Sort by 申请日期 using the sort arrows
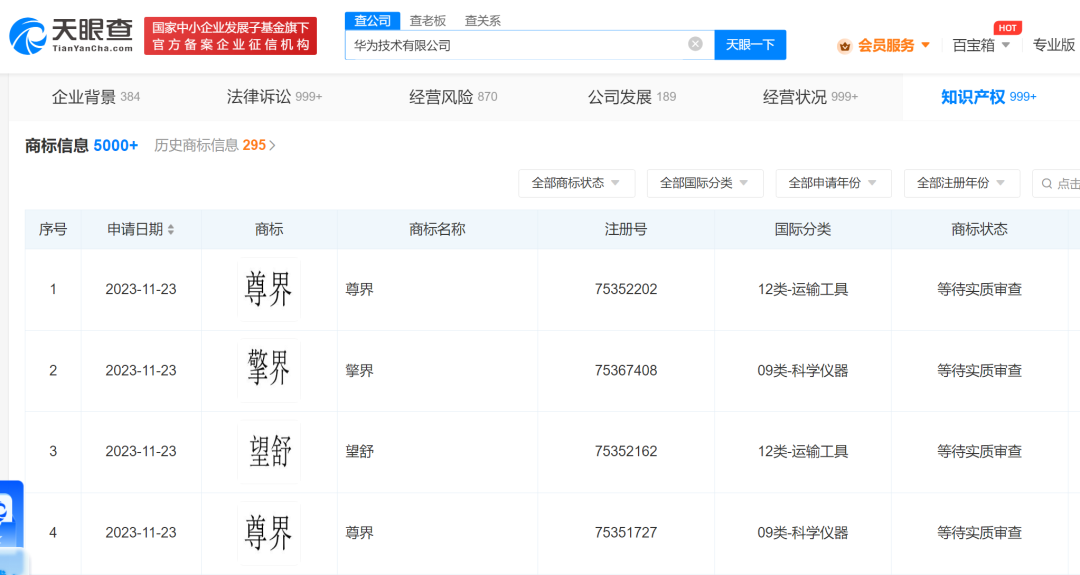Image resolution: width=1080 pixels, height=575 pixels. pyautogui.click(x=171, y=229)
